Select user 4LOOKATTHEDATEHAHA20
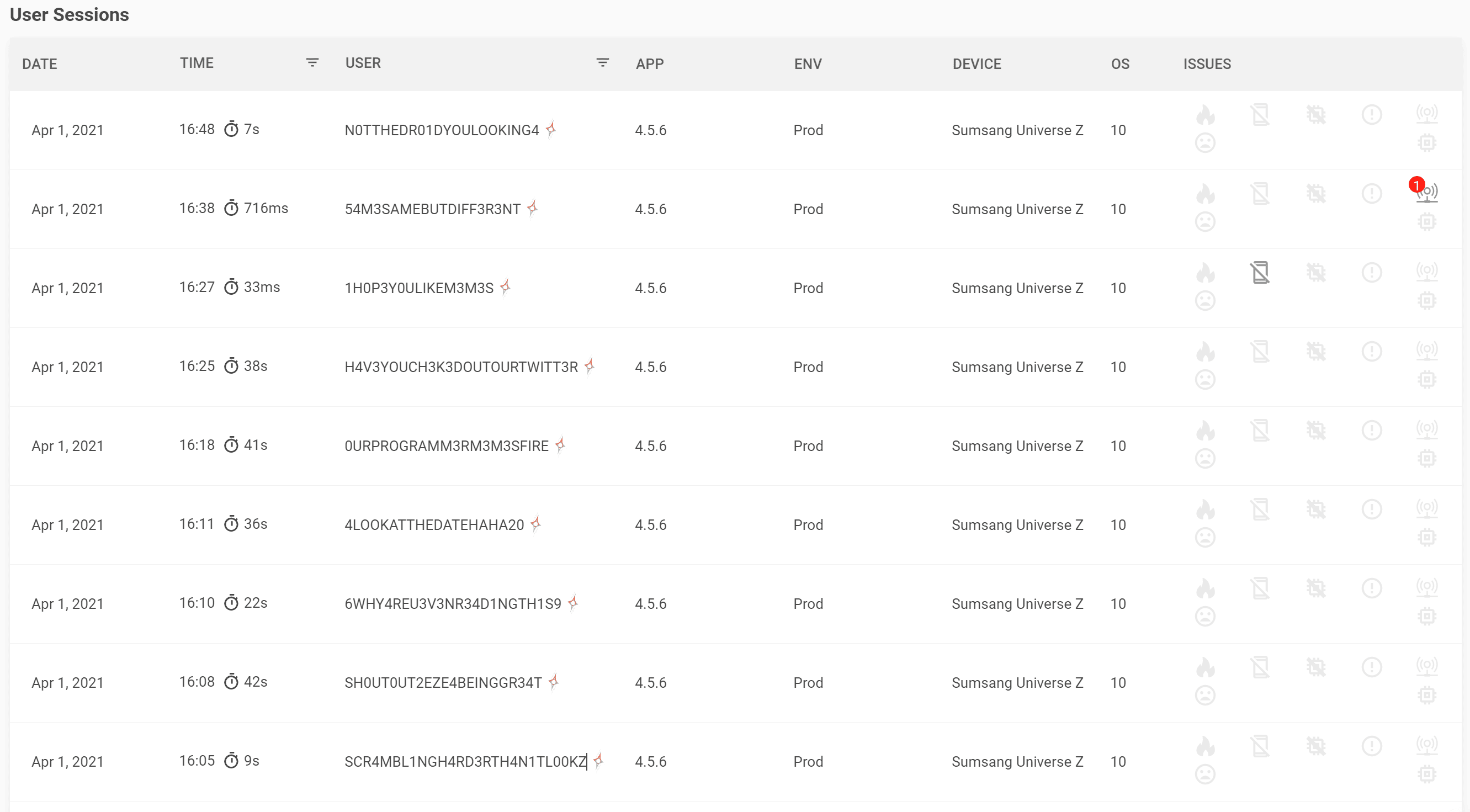Viewport: 1470px width, 812px height. (x=434, y=524)
